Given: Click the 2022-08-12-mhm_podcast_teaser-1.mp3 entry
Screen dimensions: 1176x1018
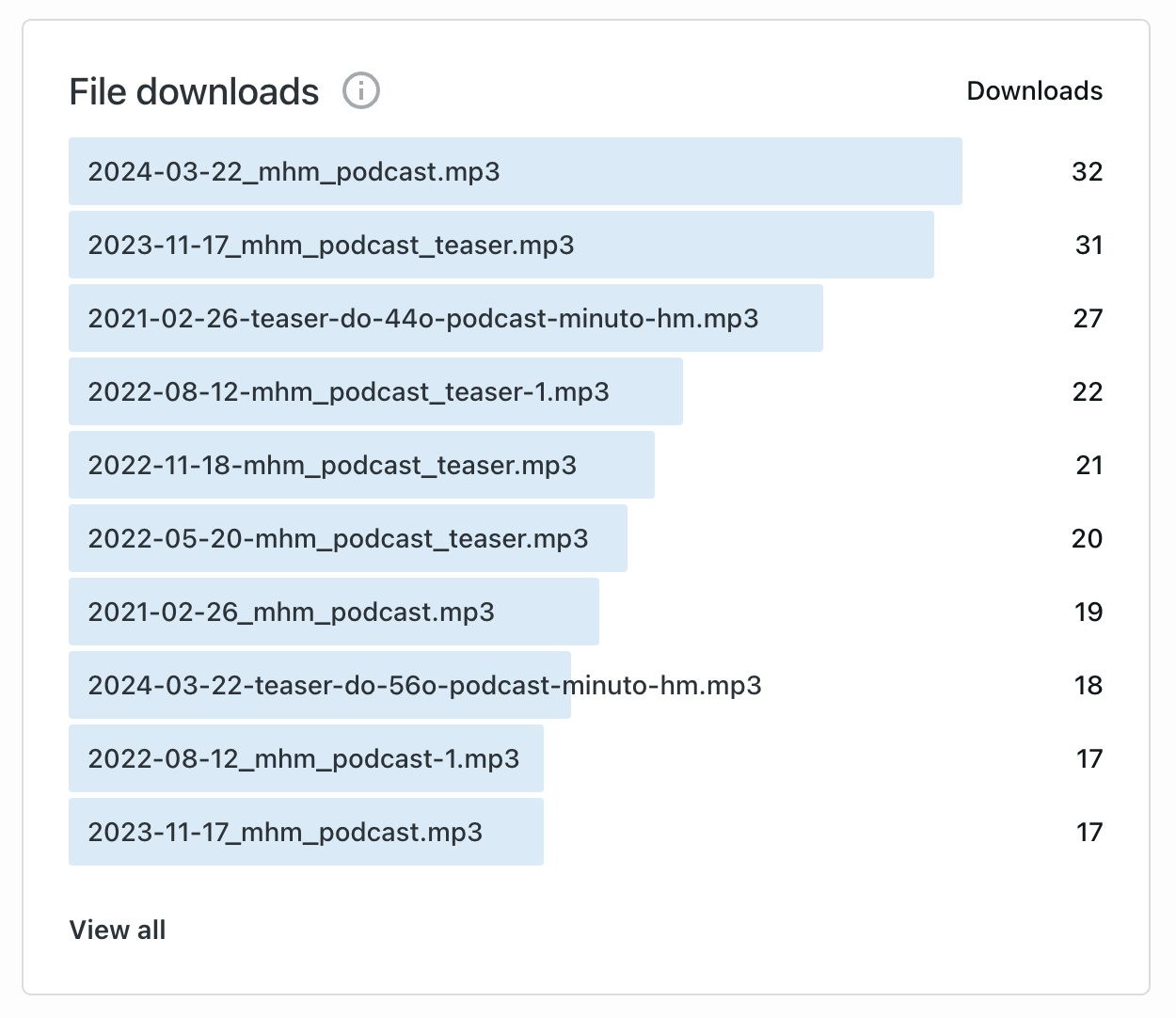Looking at the screenshot, I should coord(348,392).
